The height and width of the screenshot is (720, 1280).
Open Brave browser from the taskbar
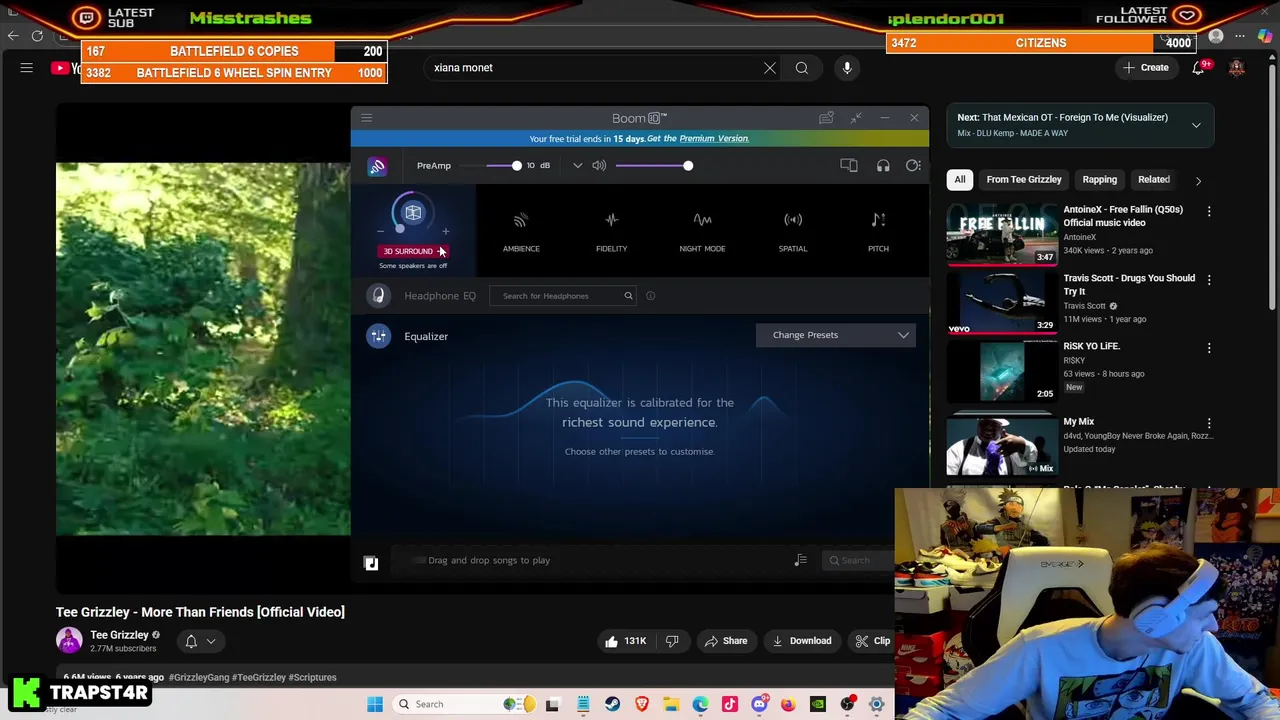(642, 704)
